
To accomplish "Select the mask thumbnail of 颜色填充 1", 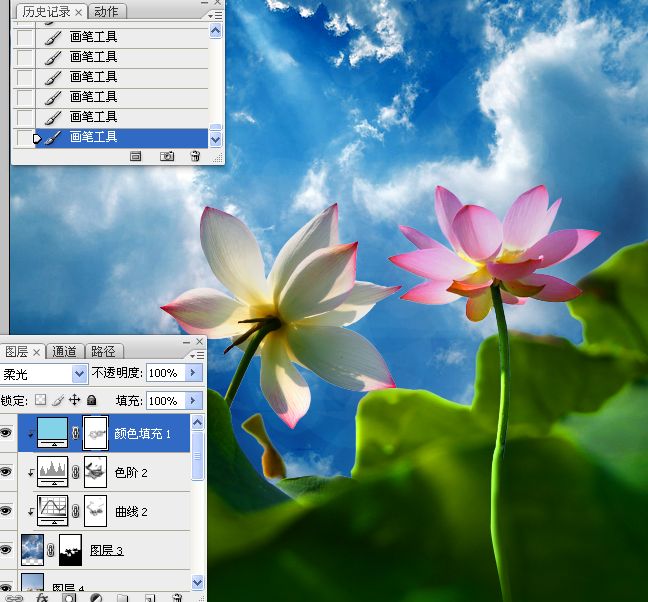I will tap(95, 433).
